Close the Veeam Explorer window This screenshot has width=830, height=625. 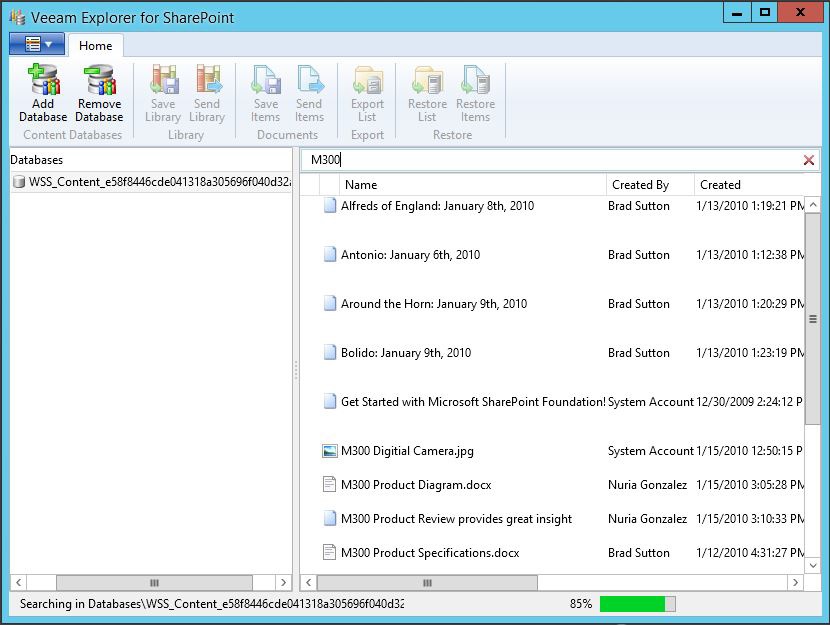[x=800, y=13]
